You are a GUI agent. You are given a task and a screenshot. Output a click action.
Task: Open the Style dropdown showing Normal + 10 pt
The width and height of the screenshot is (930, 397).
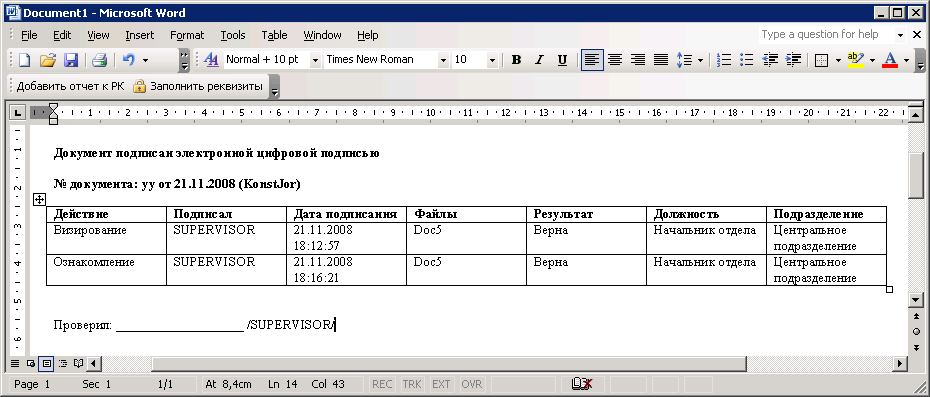point(315,60)
